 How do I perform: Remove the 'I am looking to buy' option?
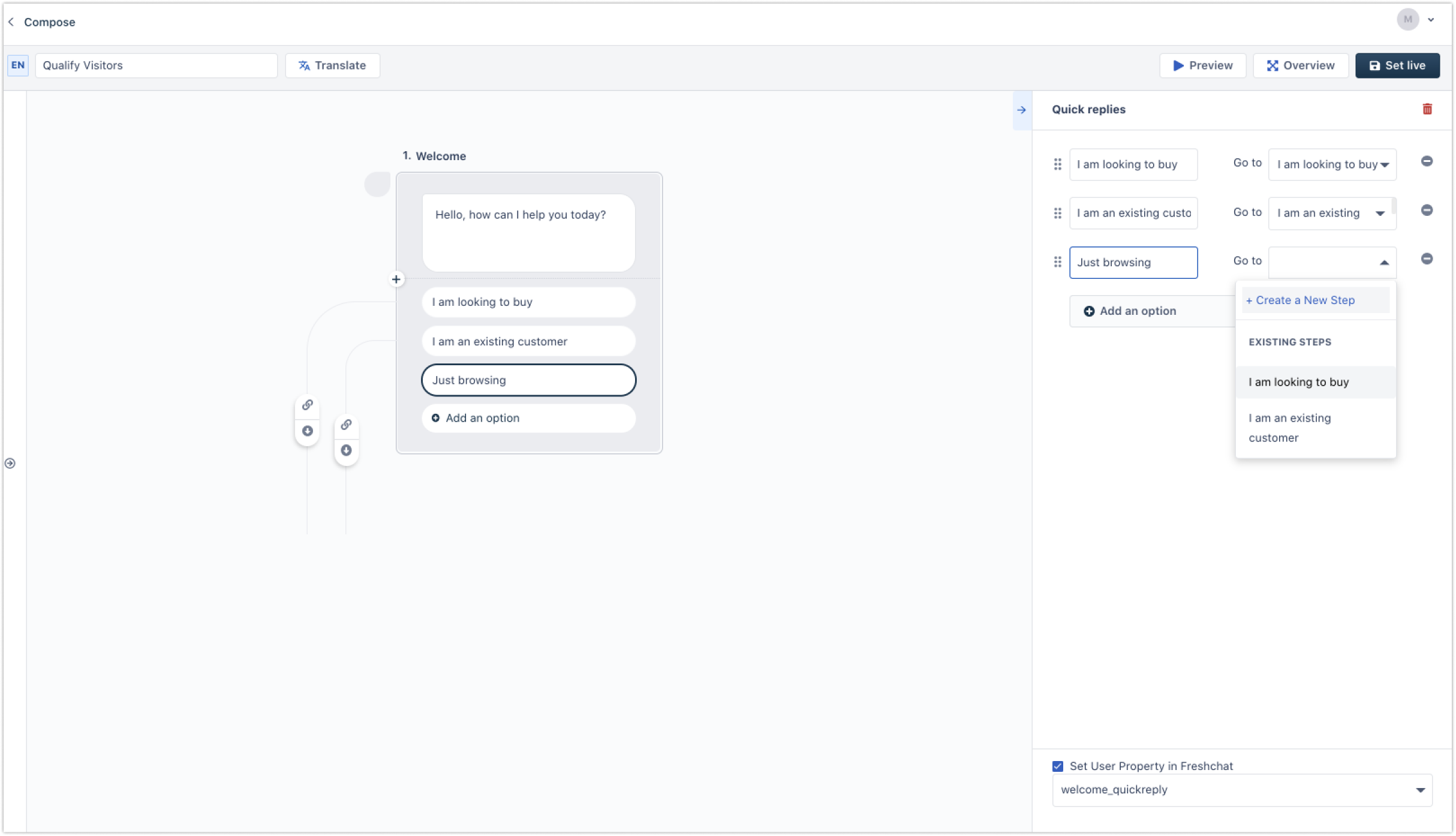click(1427, 161)
